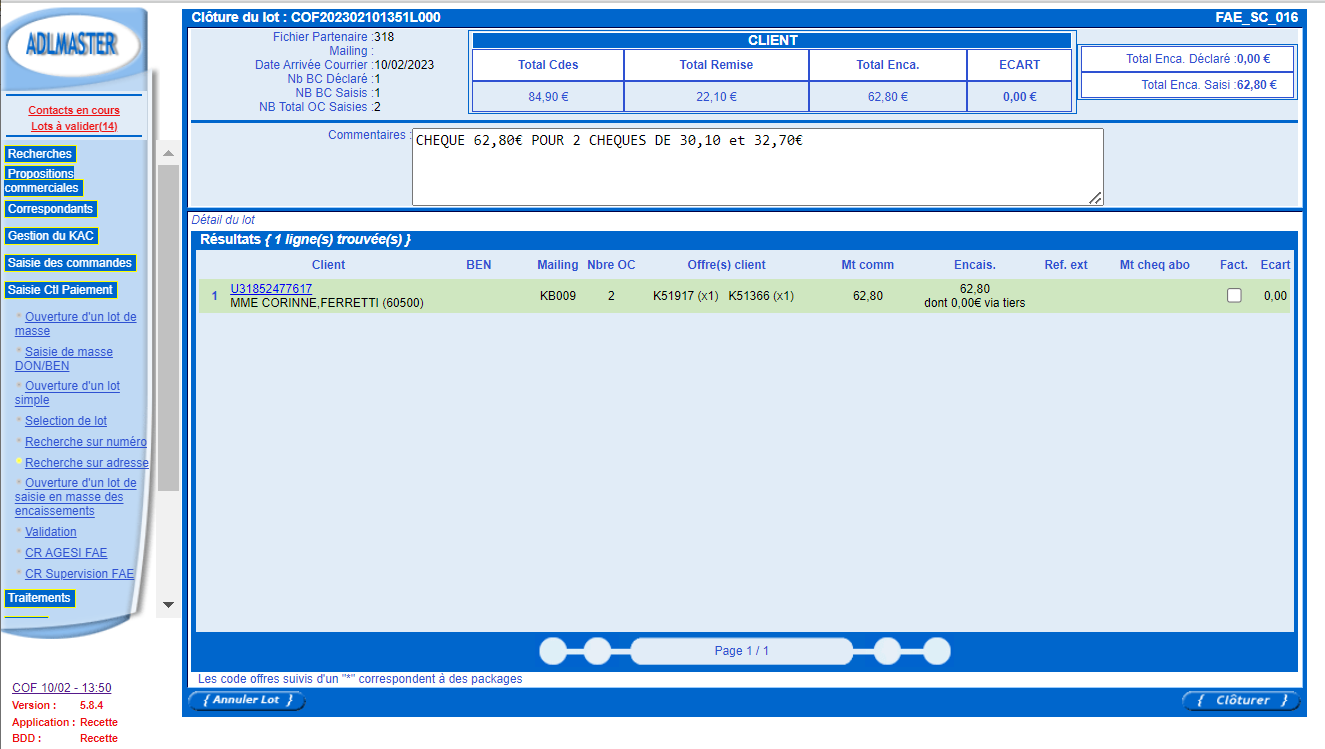The width and height of the screenshot is (1325, 749).
Task: Click the Mt comm column header
Action: pyautogui.click(x=868, y=265)
